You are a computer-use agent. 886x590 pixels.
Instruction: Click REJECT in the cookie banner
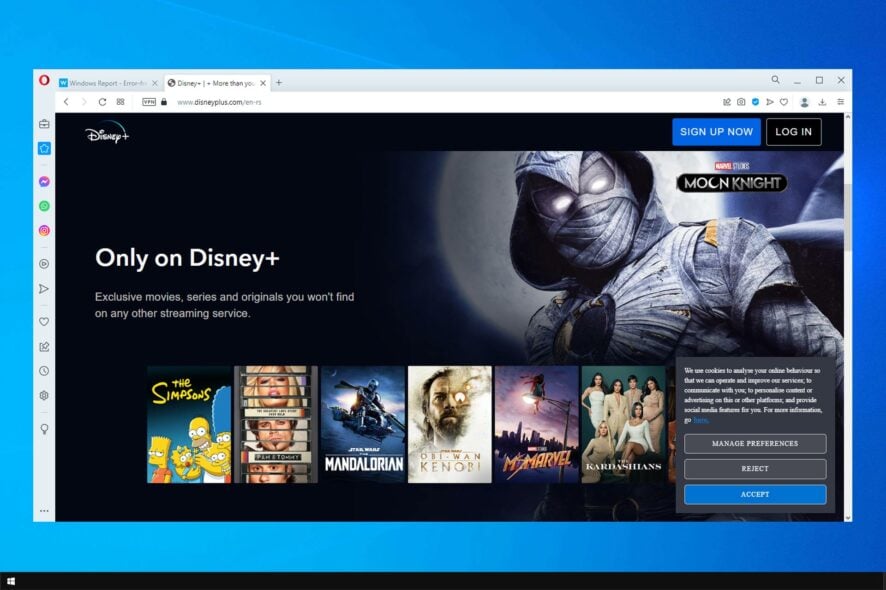755,468
